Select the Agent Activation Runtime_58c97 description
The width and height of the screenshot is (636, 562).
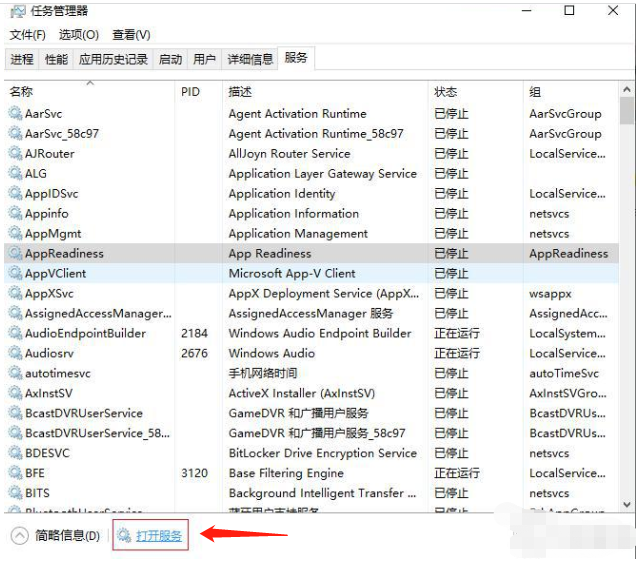click(316, 133)
